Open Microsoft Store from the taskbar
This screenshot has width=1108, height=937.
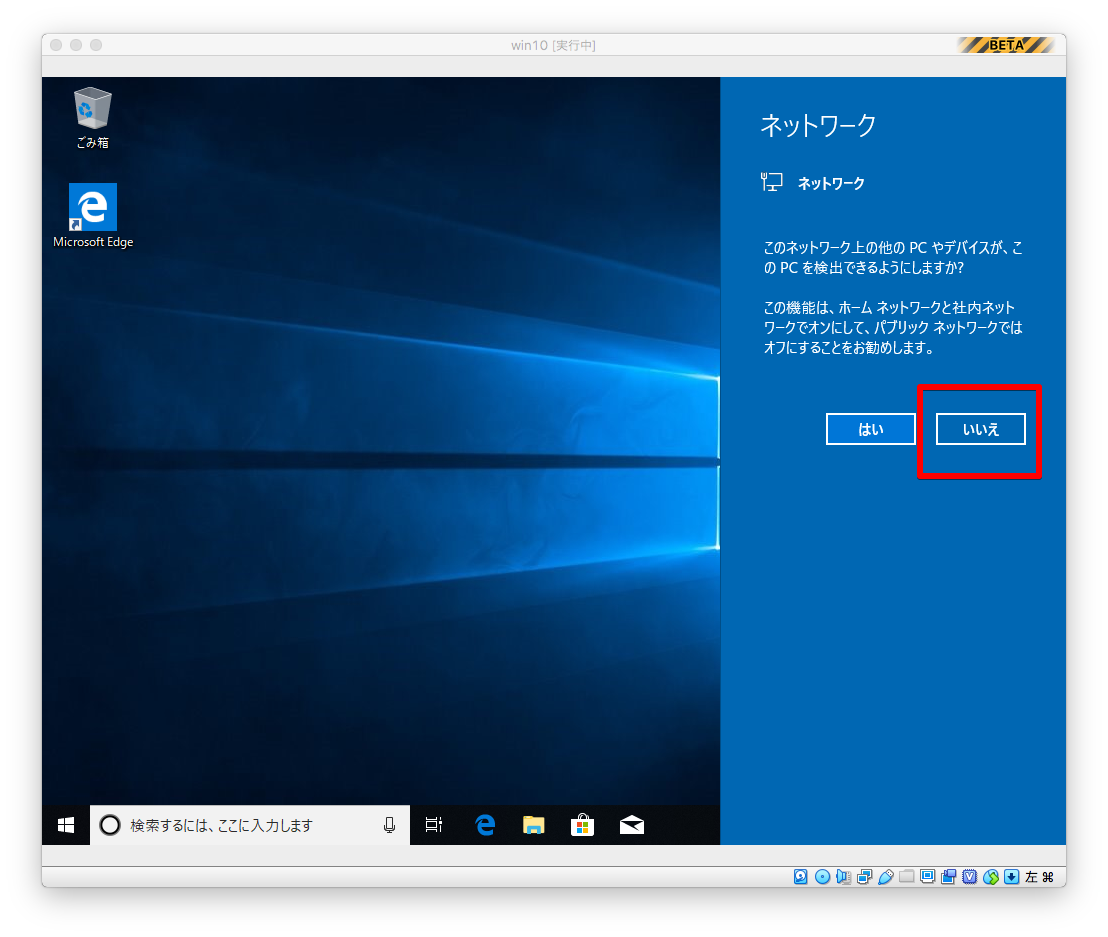click(582, 825)
